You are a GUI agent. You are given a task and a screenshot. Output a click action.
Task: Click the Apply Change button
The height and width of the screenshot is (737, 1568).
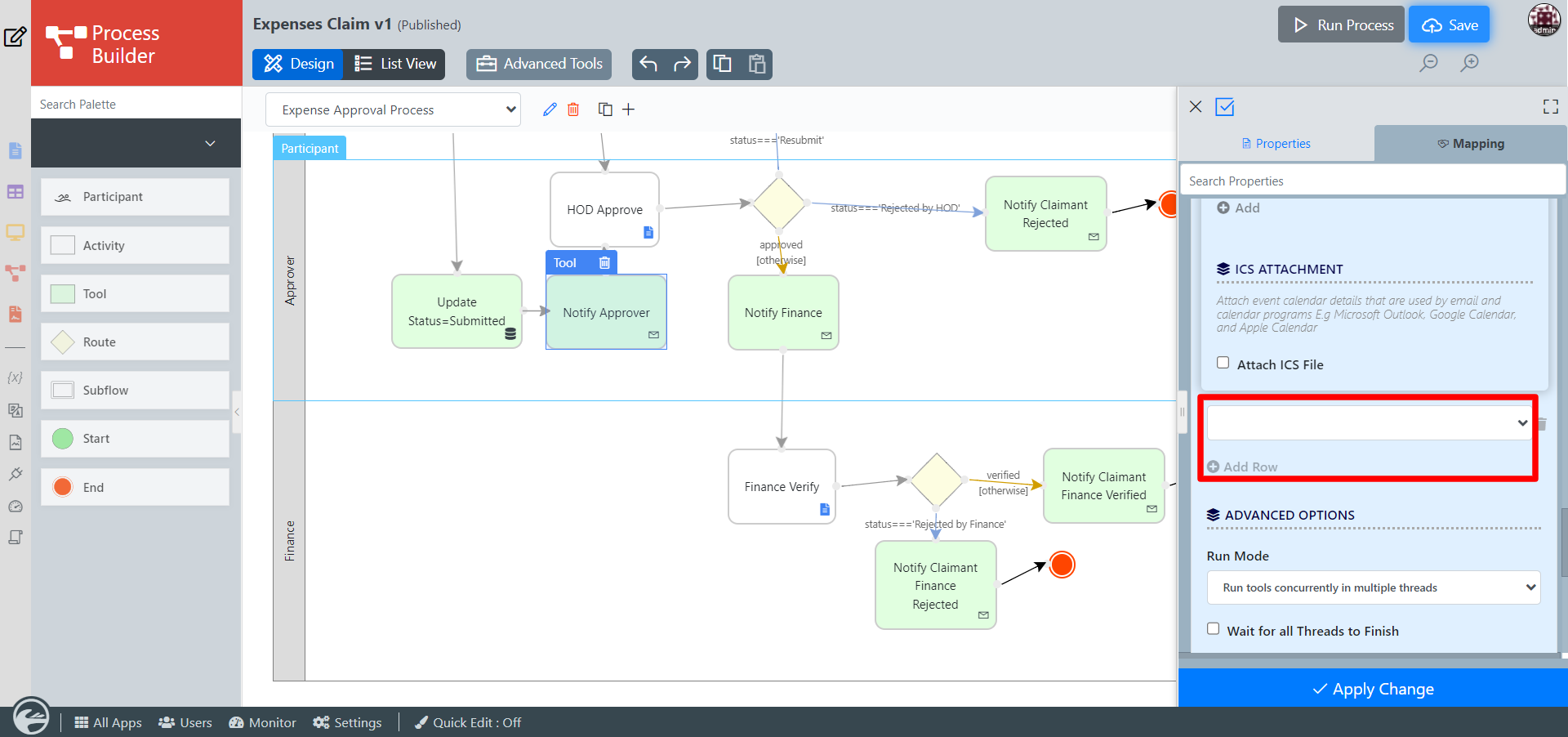(1373, 689)
